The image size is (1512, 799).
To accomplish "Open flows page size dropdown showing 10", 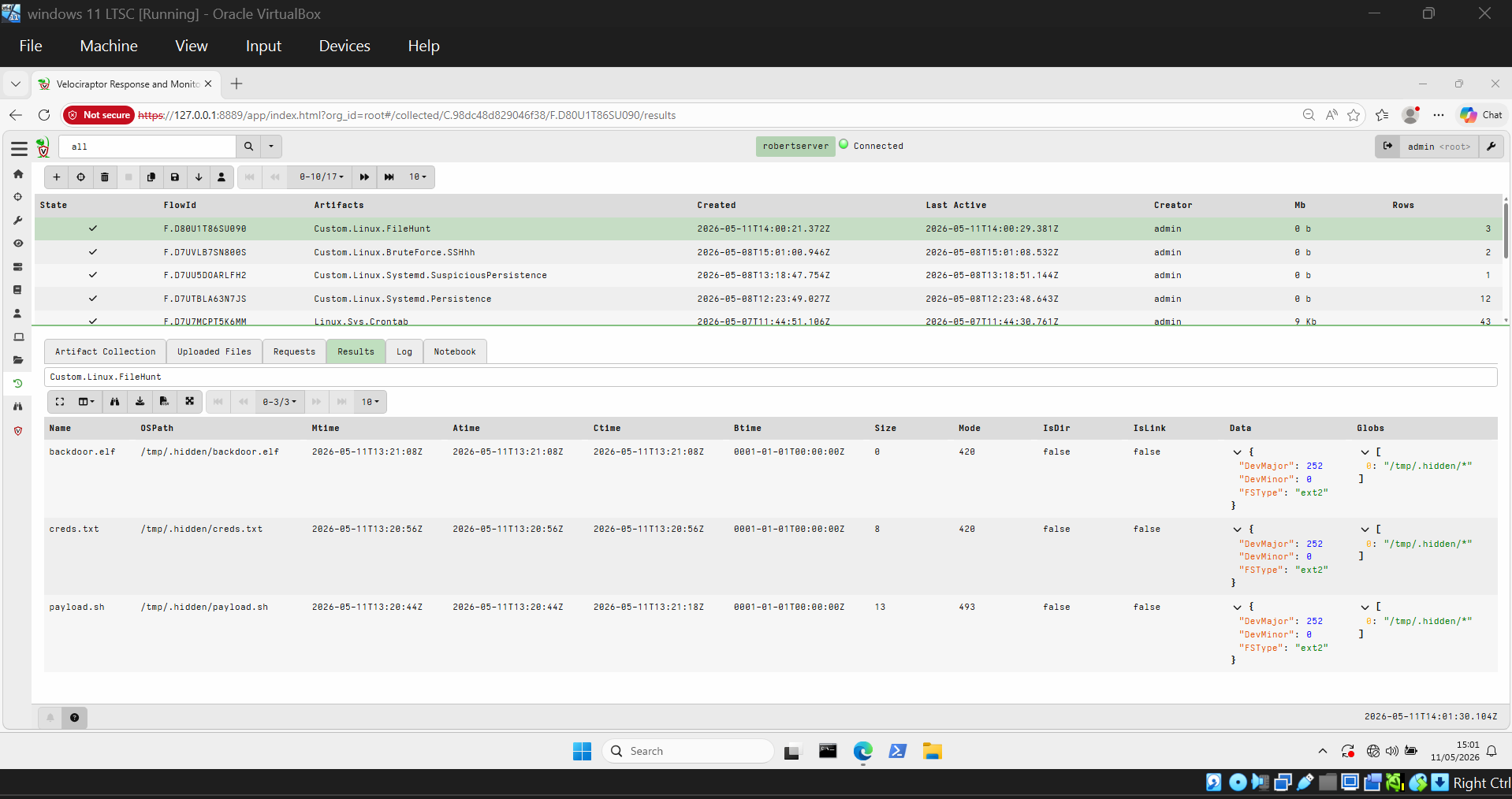I will coord(418,177).
